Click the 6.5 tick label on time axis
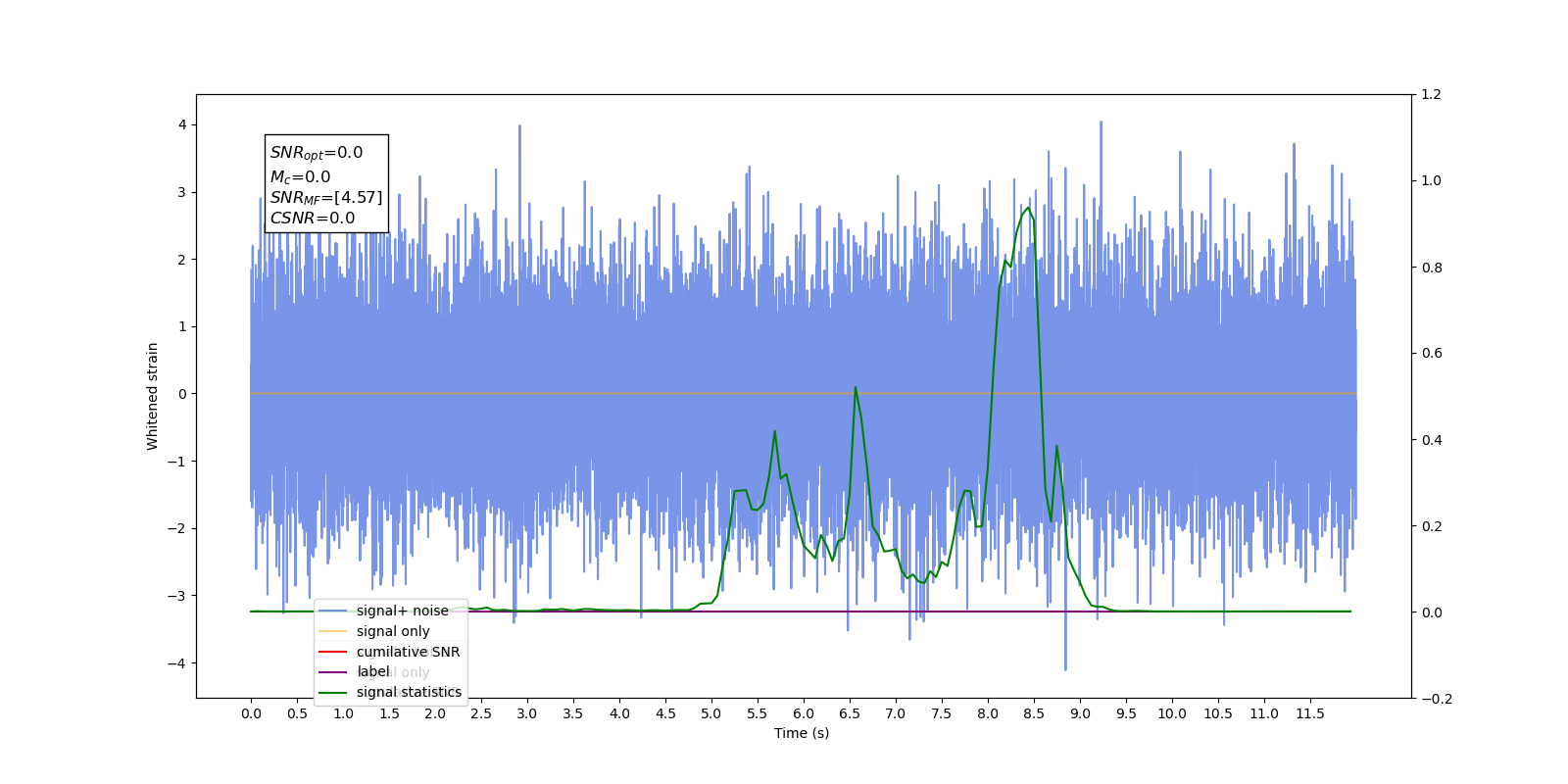Screen dimensions: 1568x784 pyautogui.click(x=850, y=713)
